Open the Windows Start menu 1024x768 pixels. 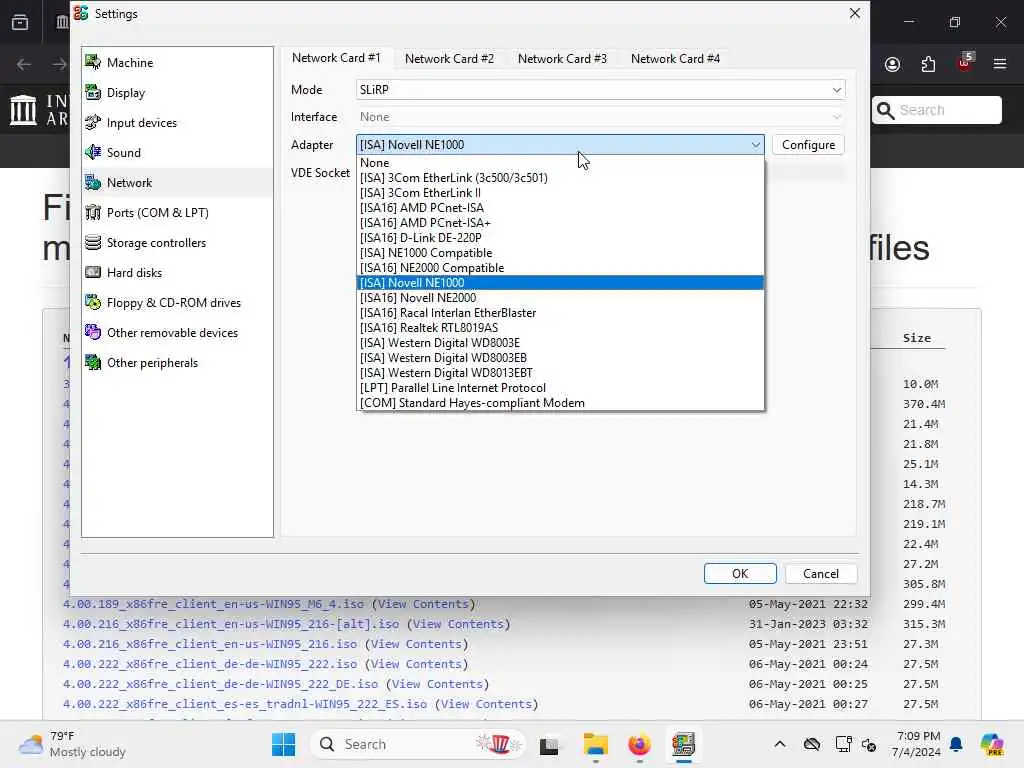click(x=283, y=744)
